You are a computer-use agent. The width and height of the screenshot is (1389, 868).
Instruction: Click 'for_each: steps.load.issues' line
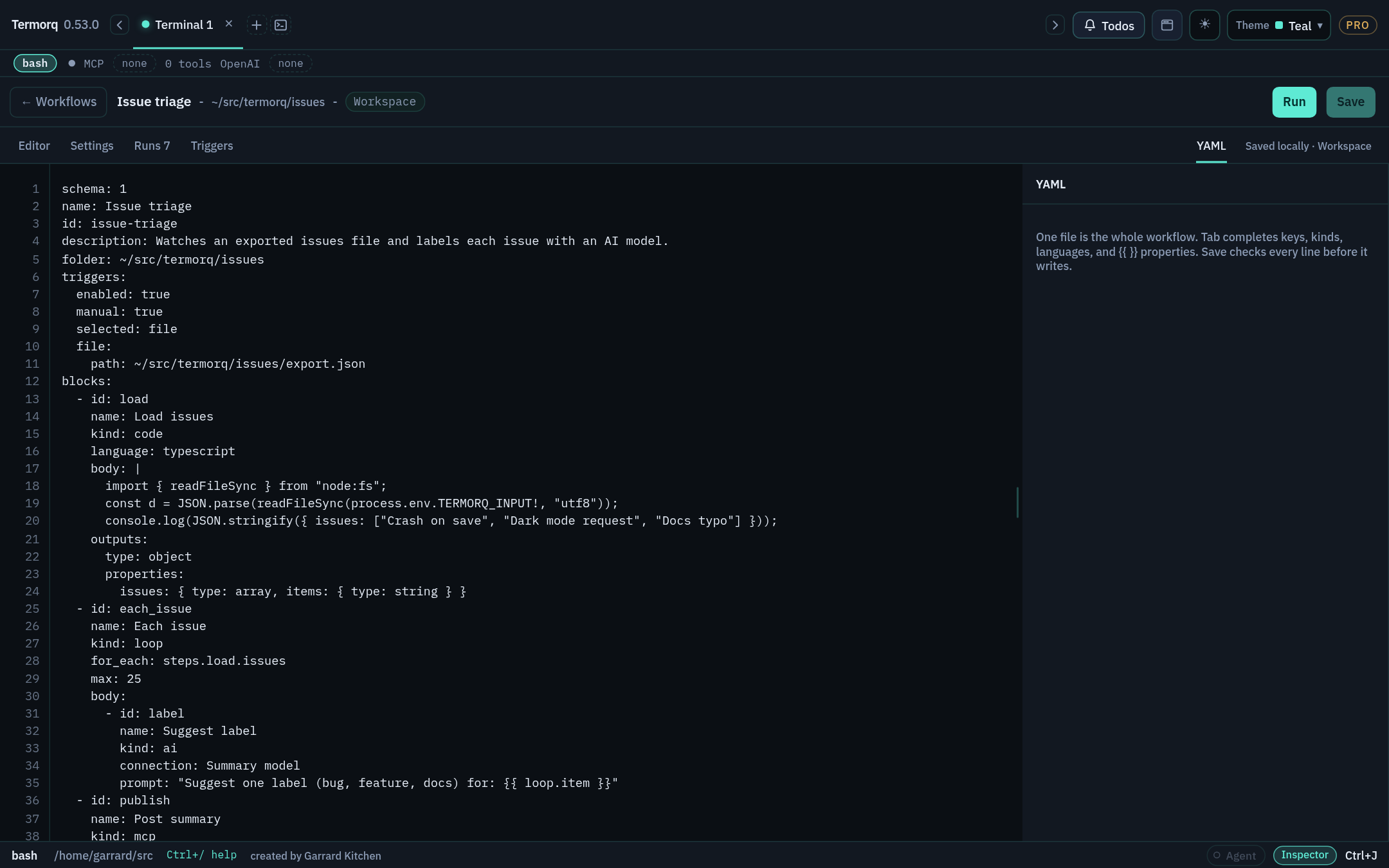click(188, 661)
